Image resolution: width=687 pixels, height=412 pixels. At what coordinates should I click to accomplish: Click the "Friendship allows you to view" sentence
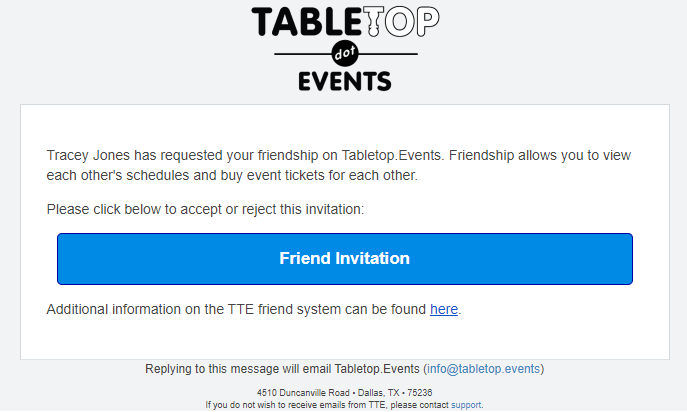(540, 156)
